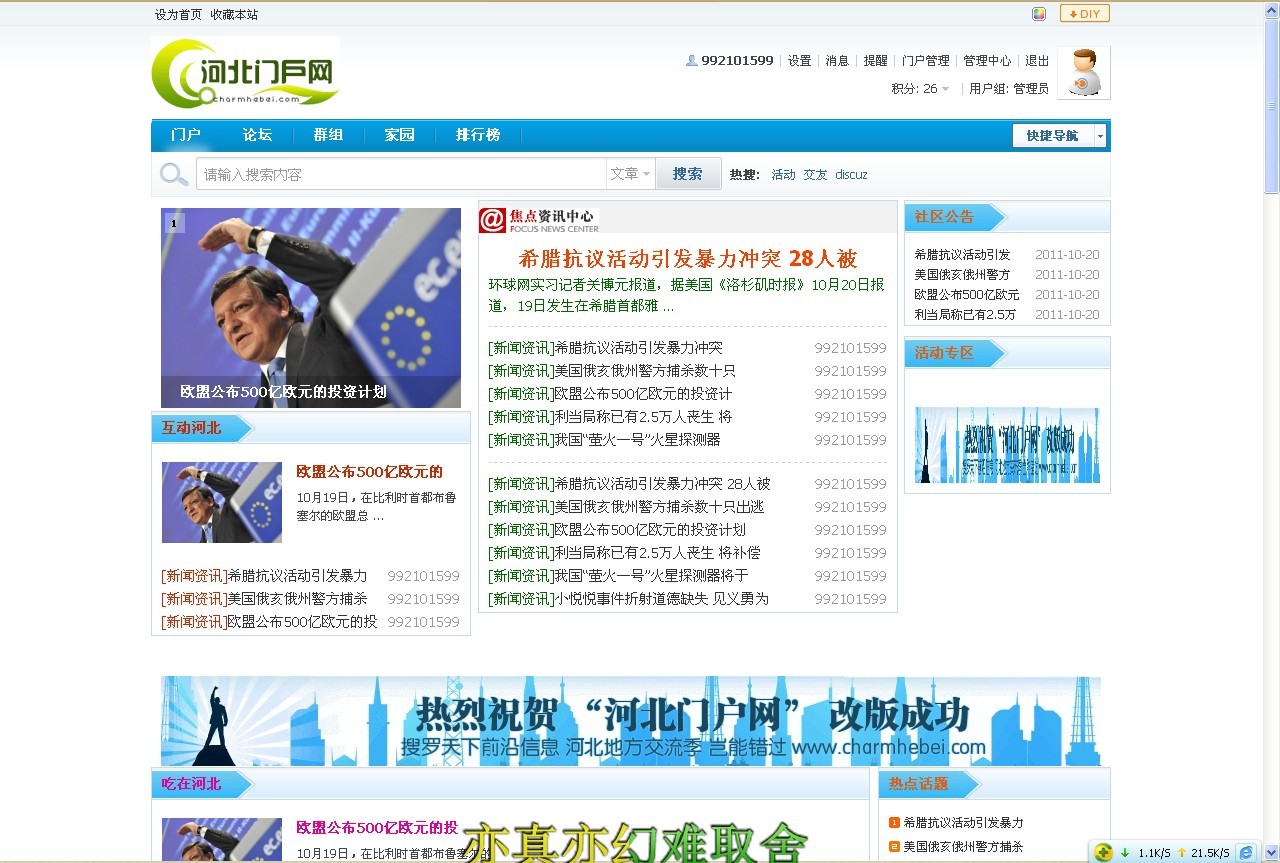Click the Focus News Center @ icon
1280x863 pixels.
pos(492,219)
